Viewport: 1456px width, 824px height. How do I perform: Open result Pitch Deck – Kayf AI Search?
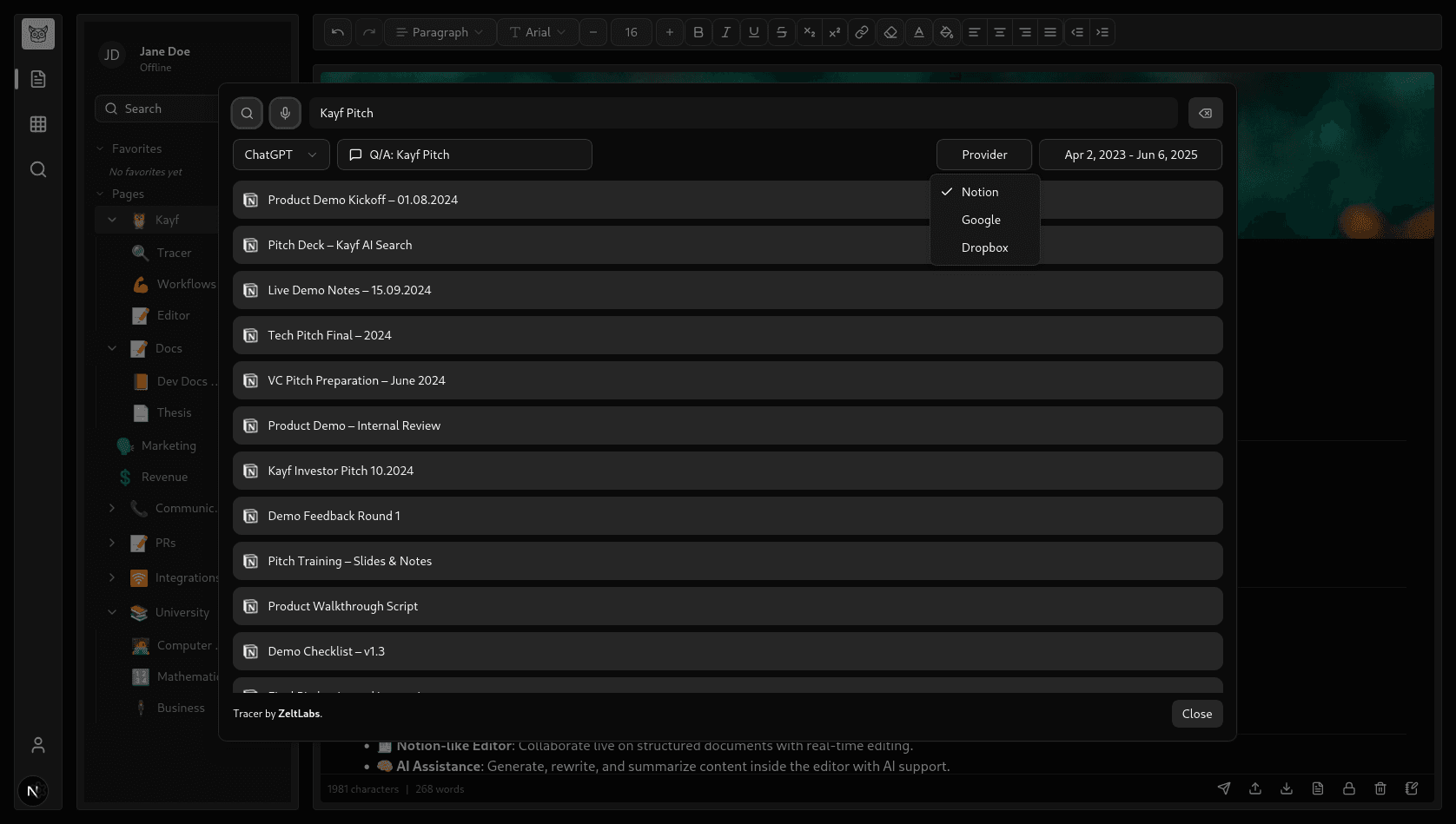coord(728,245)
